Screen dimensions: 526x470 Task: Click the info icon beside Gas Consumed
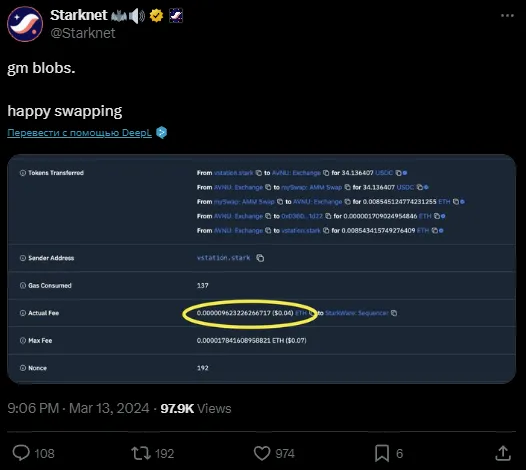[x=23, y=285]
